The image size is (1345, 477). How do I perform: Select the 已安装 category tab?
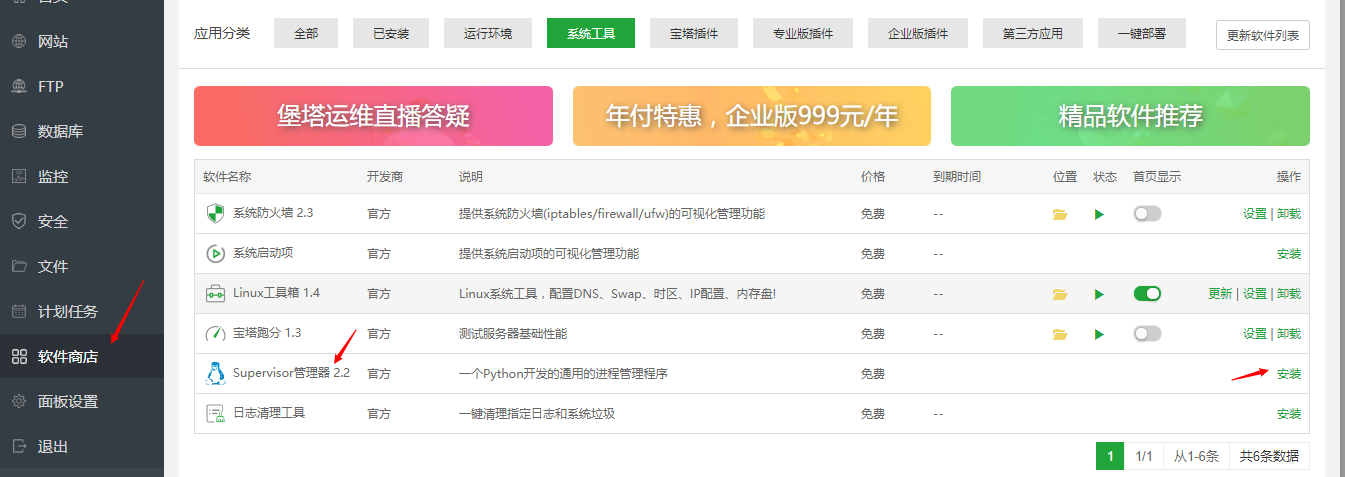[391, 33]
